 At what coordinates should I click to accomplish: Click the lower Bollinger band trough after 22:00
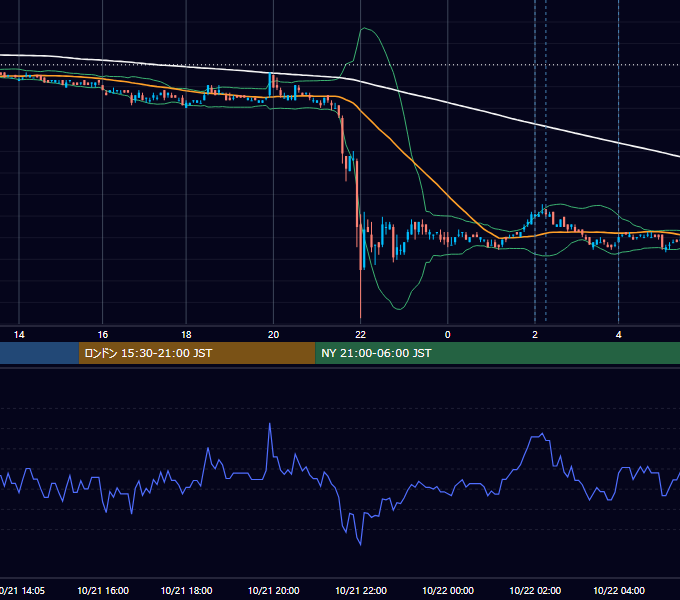pyautogui.click(x=399, y=308)
